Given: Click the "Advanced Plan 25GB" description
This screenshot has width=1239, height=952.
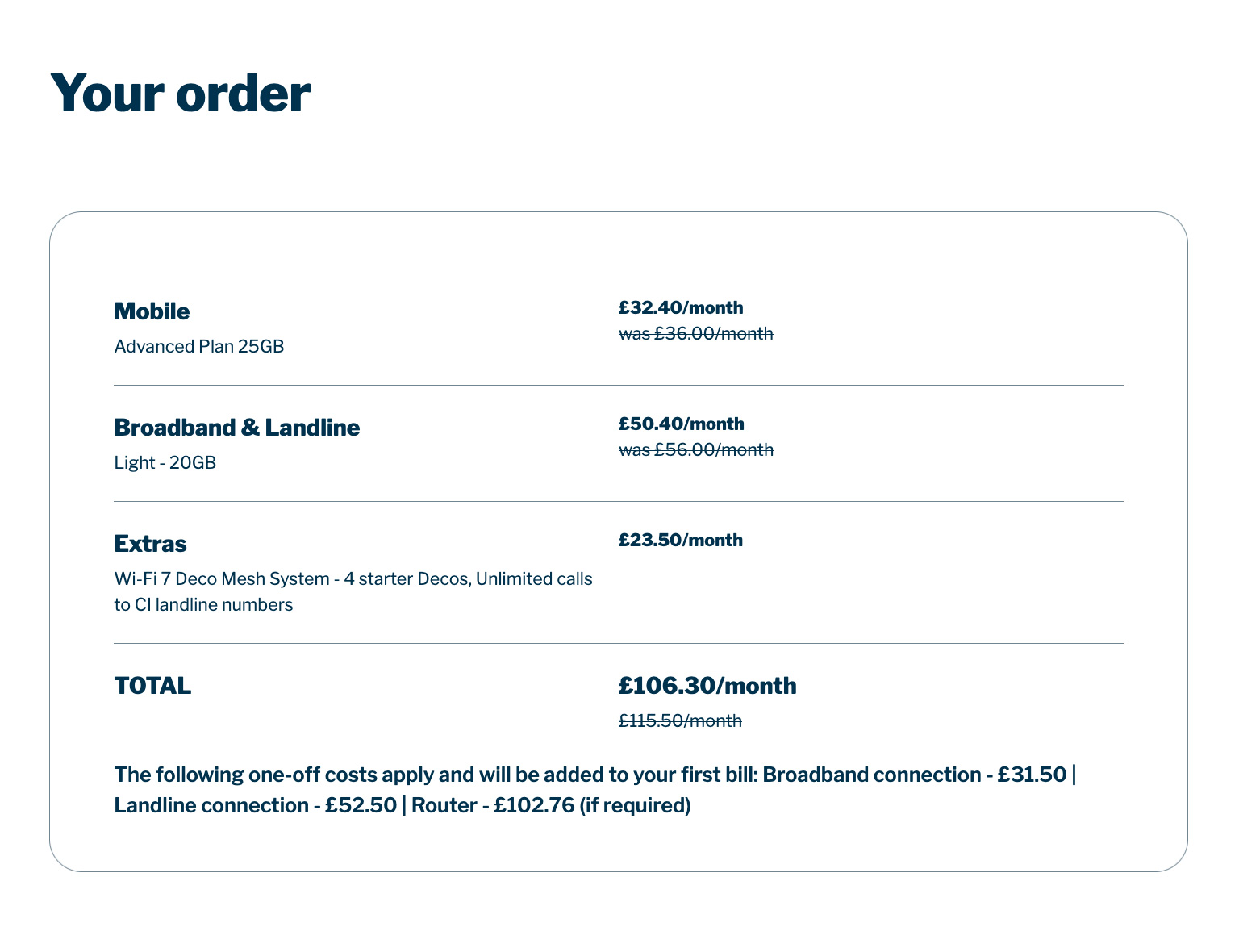Looking at the screenshot, I should coord(198,347).
